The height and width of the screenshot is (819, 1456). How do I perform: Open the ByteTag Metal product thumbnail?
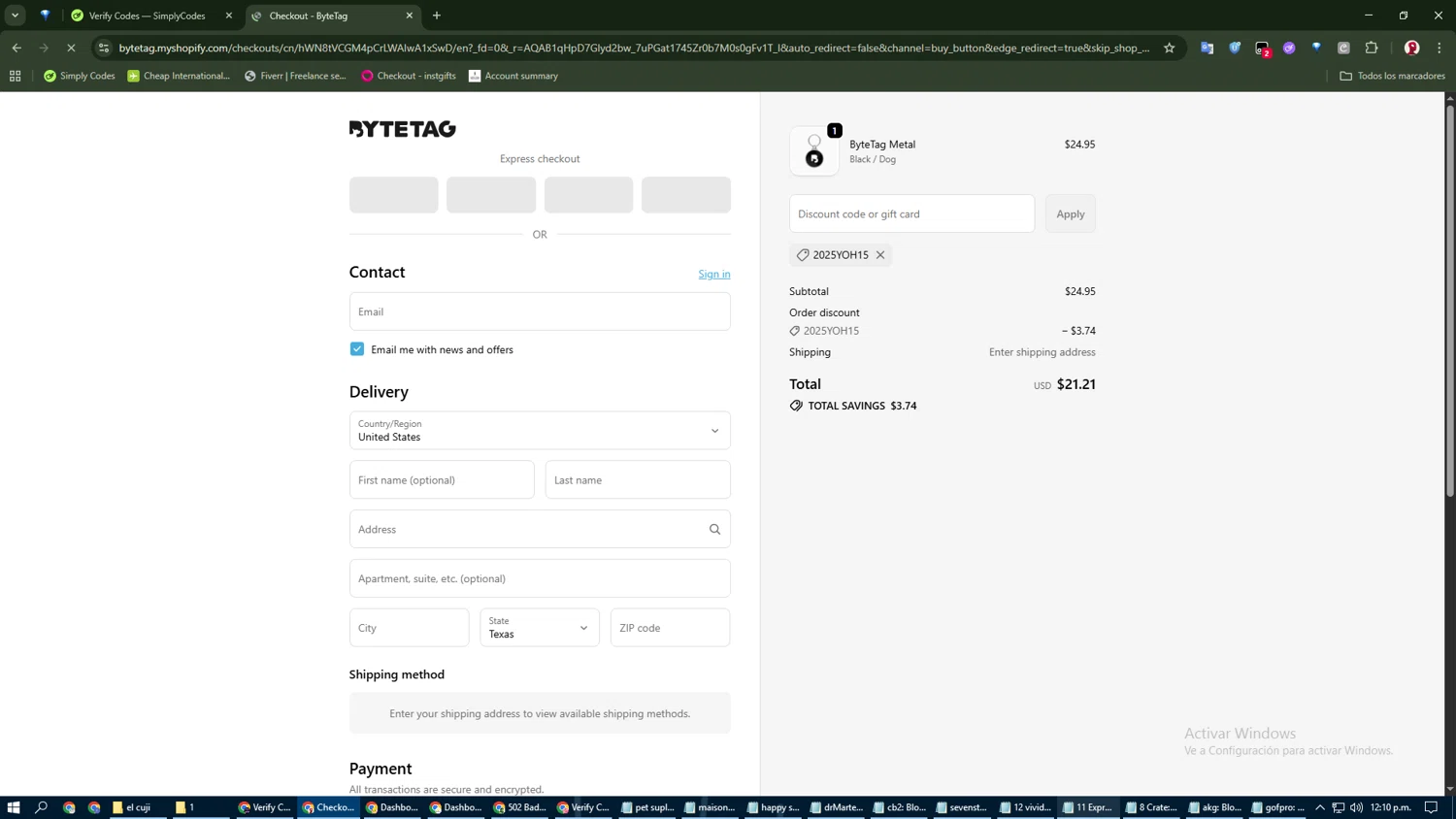814,151
